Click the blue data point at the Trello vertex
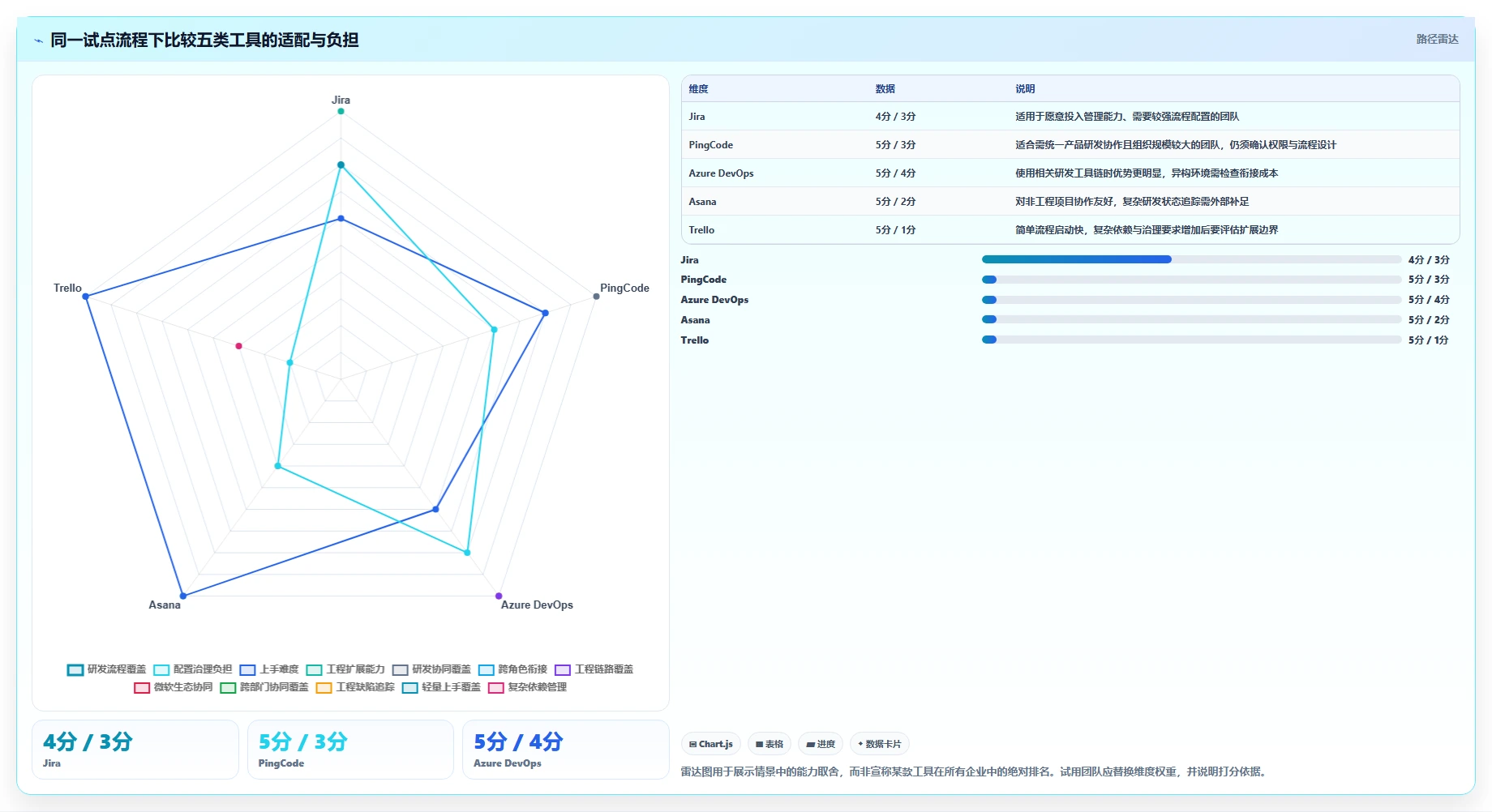This screenshot has width=1492, height=812. pyautogui.click(x=86, y=297)
